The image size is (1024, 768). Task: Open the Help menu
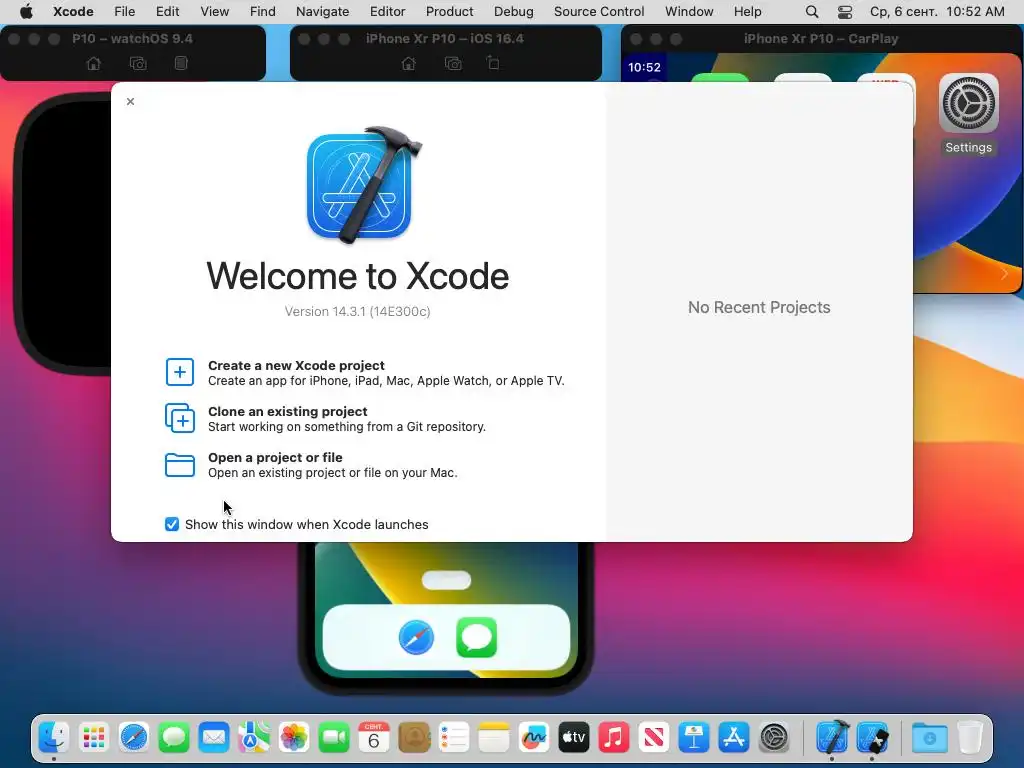[747, 12]
